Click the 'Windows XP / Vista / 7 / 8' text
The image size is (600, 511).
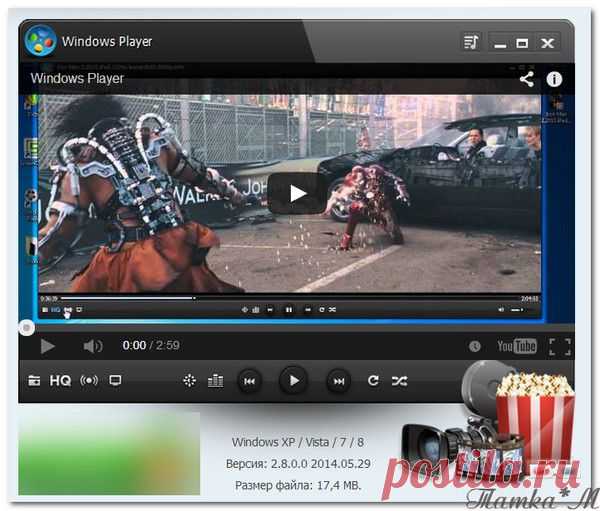click(298, 442)
